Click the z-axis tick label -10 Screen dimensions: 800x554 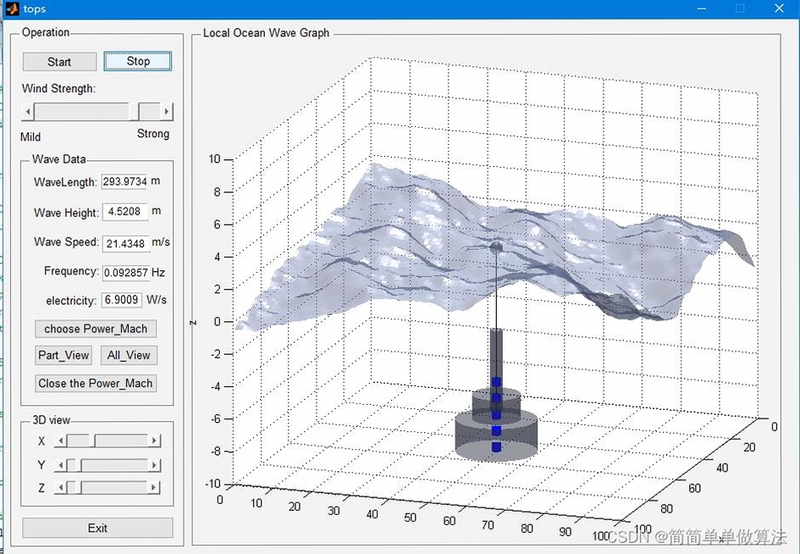pos(213,484)
